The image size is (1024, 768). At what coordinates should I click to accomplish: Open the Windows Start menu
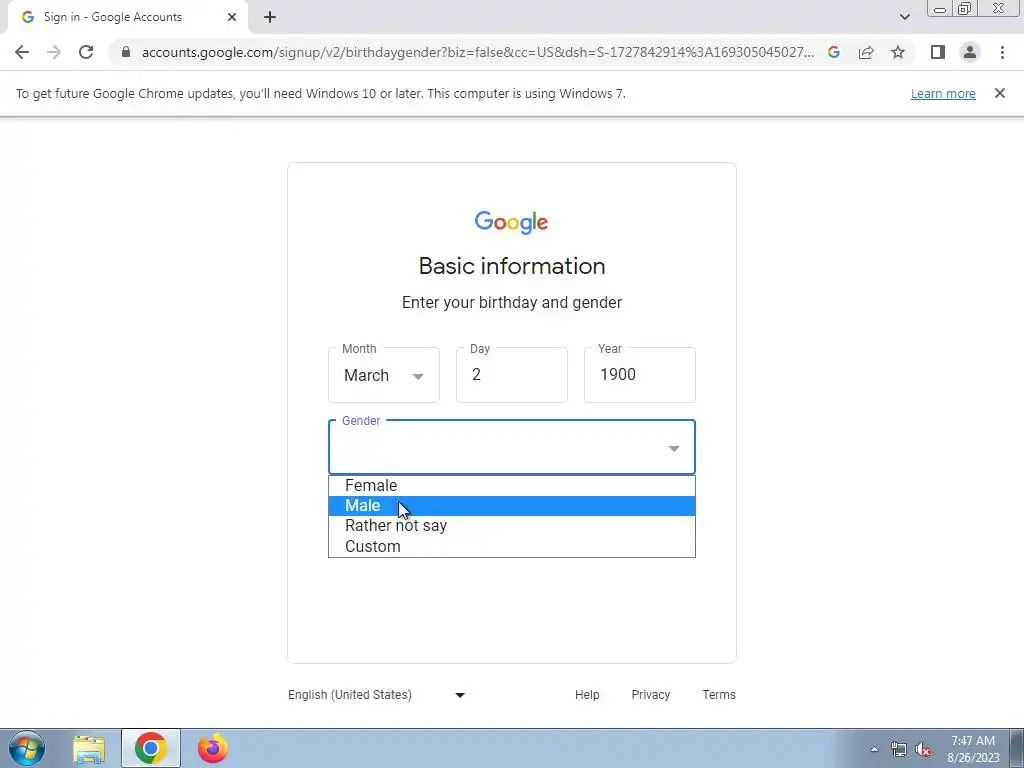click(27, 748)
